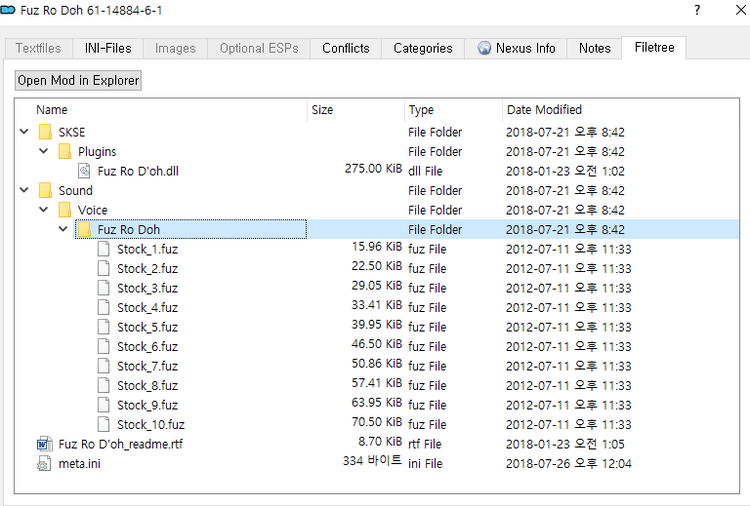The image size is (750, 506).
Task: Click the rtf File type cell
Action: 425,444
